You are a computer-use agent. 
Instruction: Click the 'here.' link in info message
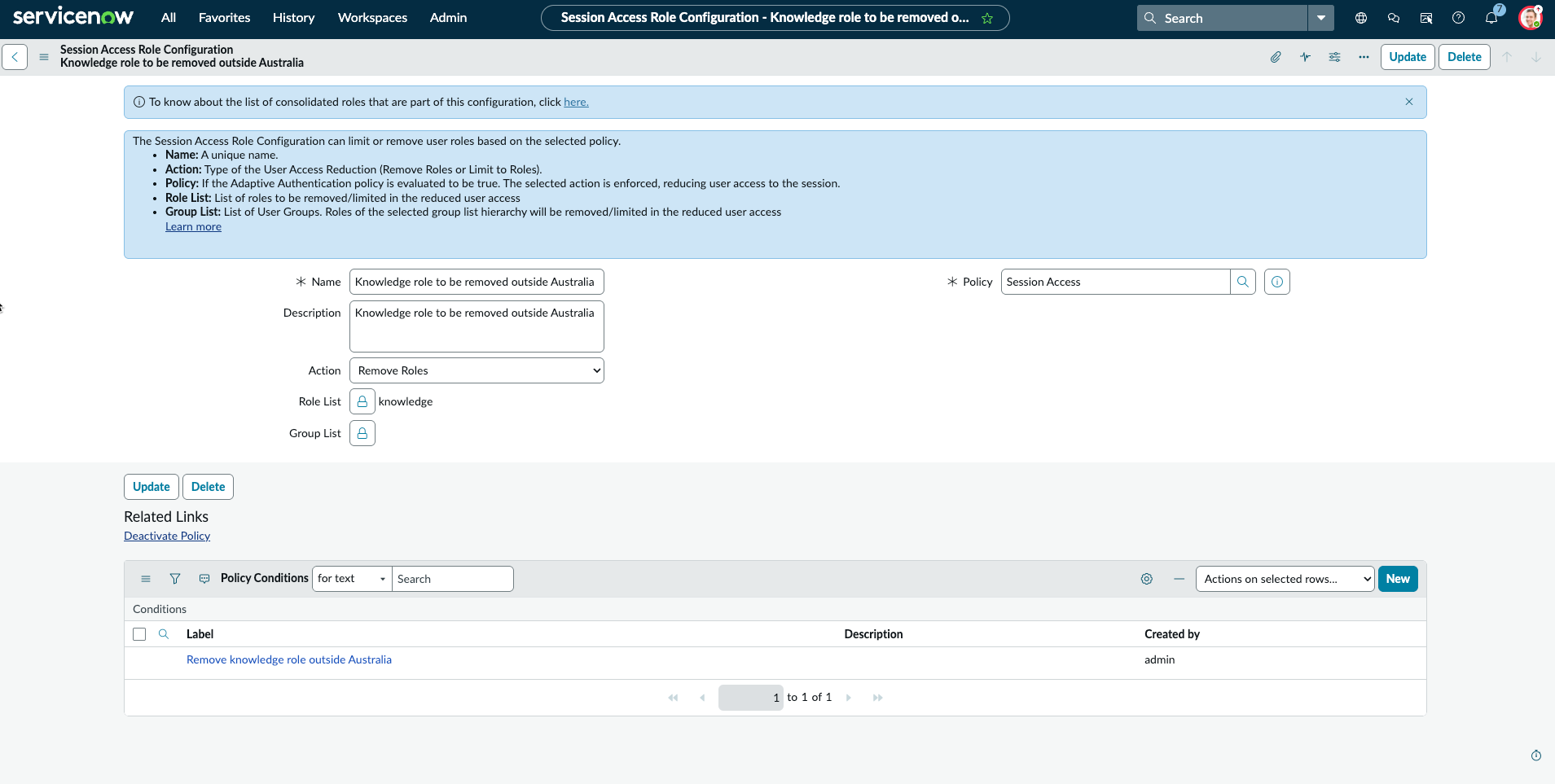tap(576, 102)
